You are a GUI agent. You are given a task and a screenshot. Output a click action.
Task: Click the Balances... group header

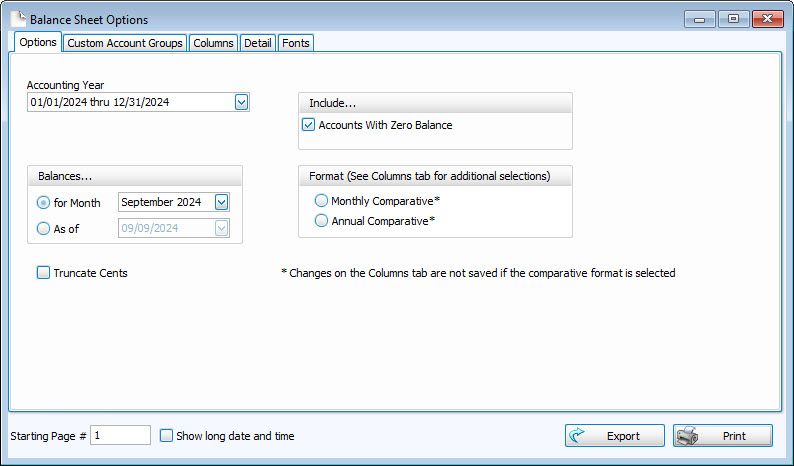[x=135, y=176]
